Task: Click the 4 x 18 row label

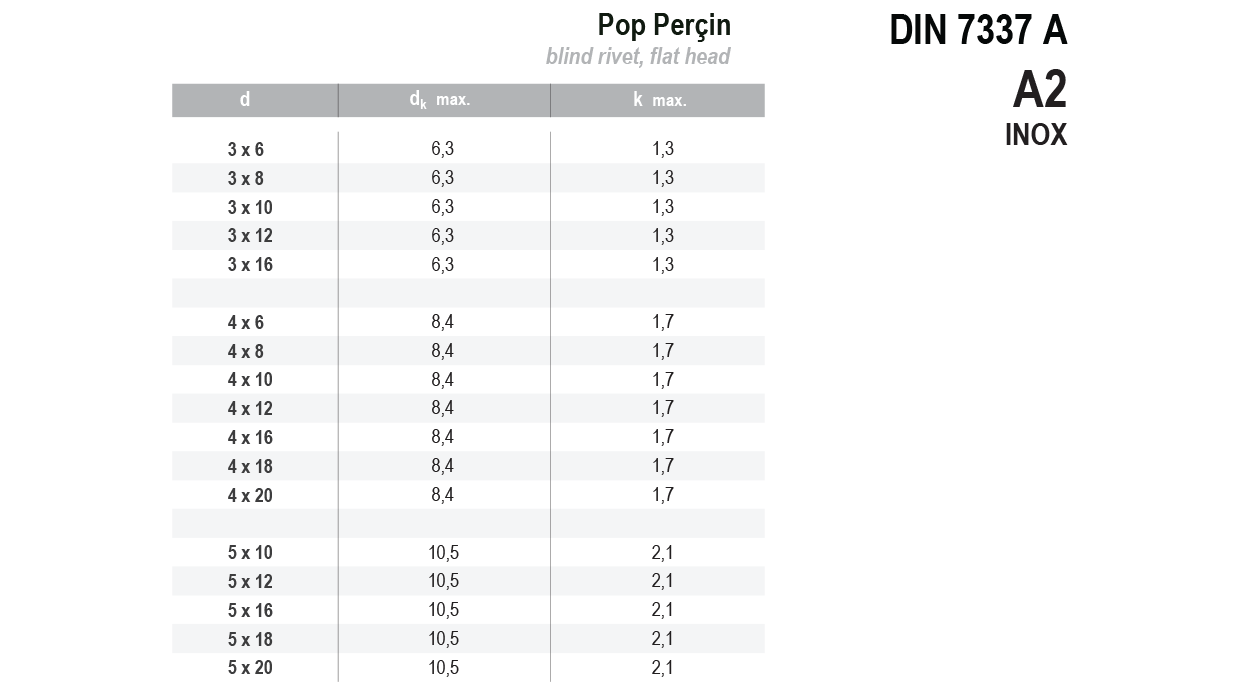Action: 250,467
